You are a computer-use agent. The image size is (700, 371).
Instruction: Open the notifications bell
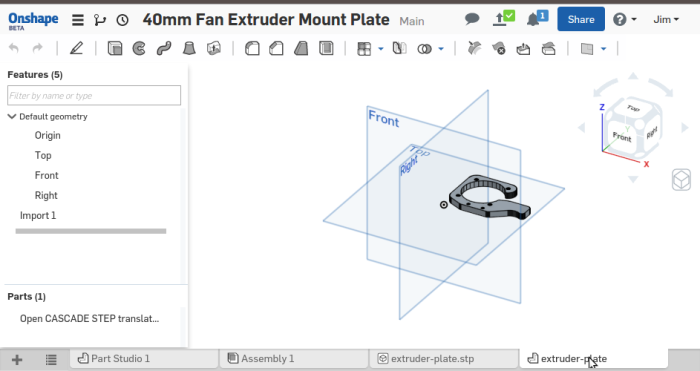537,18
